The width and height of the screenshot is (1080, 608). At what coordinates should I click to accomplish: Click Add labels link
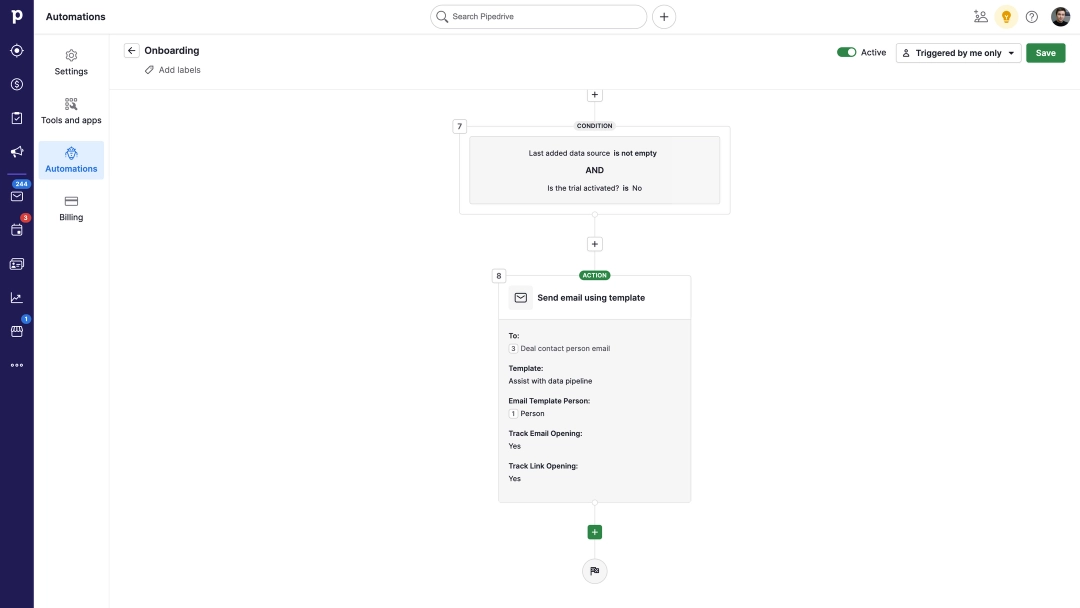tap(179, 70)
